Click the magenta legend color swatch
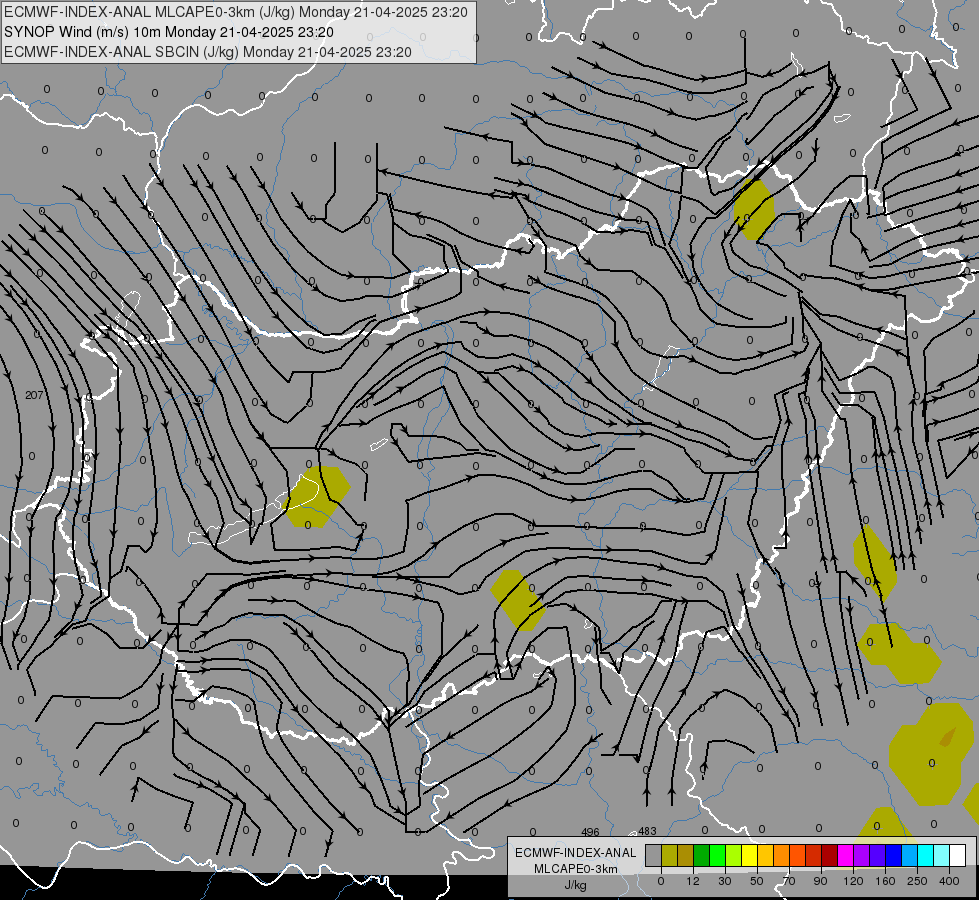 tap(846, 856)
